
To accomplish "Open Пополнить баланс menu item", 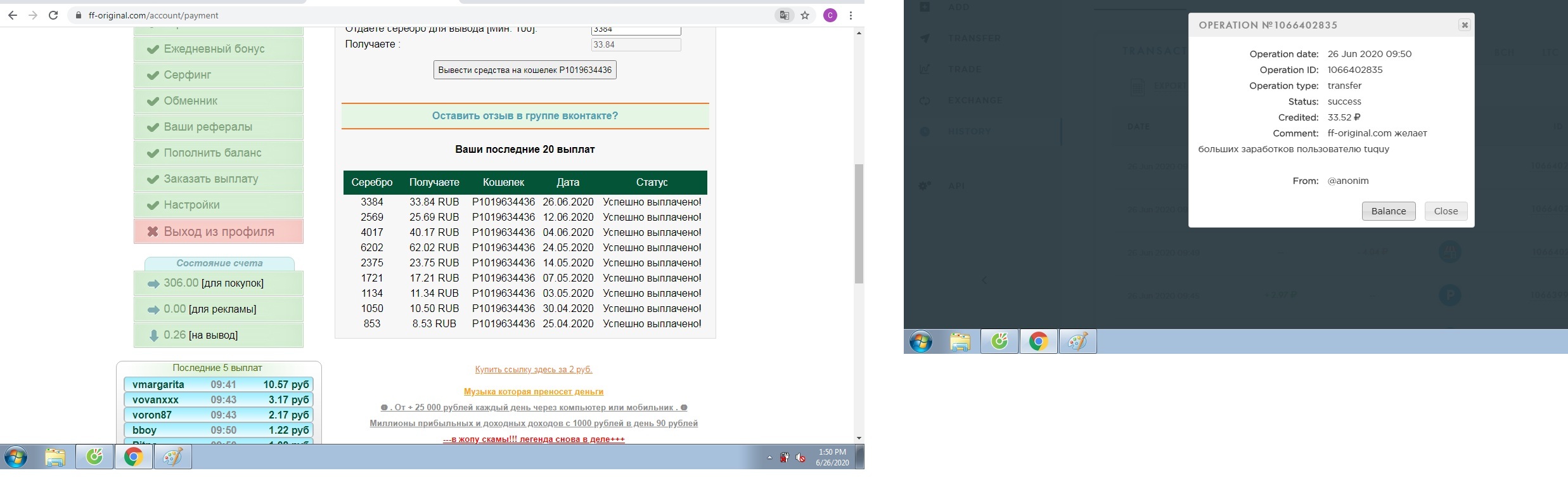I will click(x=219, y=153).
